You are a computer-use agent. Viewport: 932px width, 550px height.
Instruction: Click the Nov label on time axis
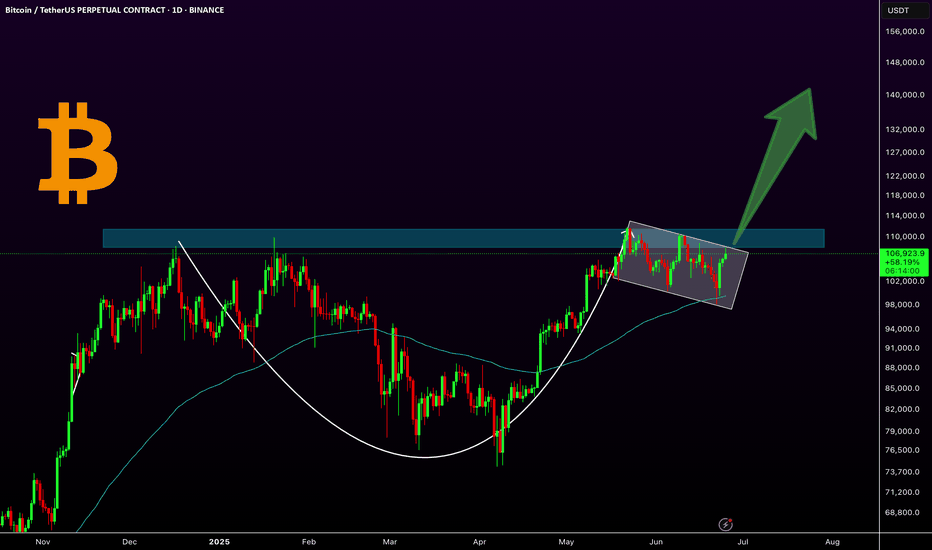pos(43,542)
